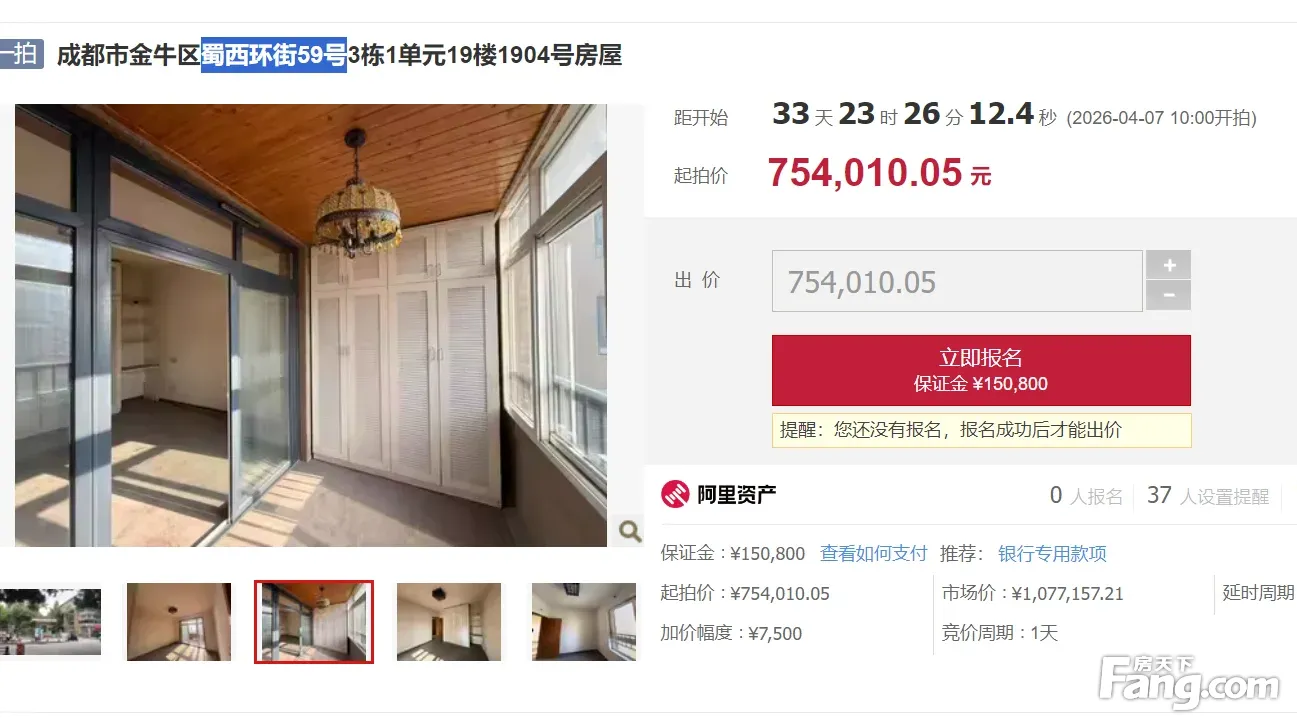Decrease bid with the minus button
1297x724 pixels.
pyautogui.click(x=1168, y=296)
